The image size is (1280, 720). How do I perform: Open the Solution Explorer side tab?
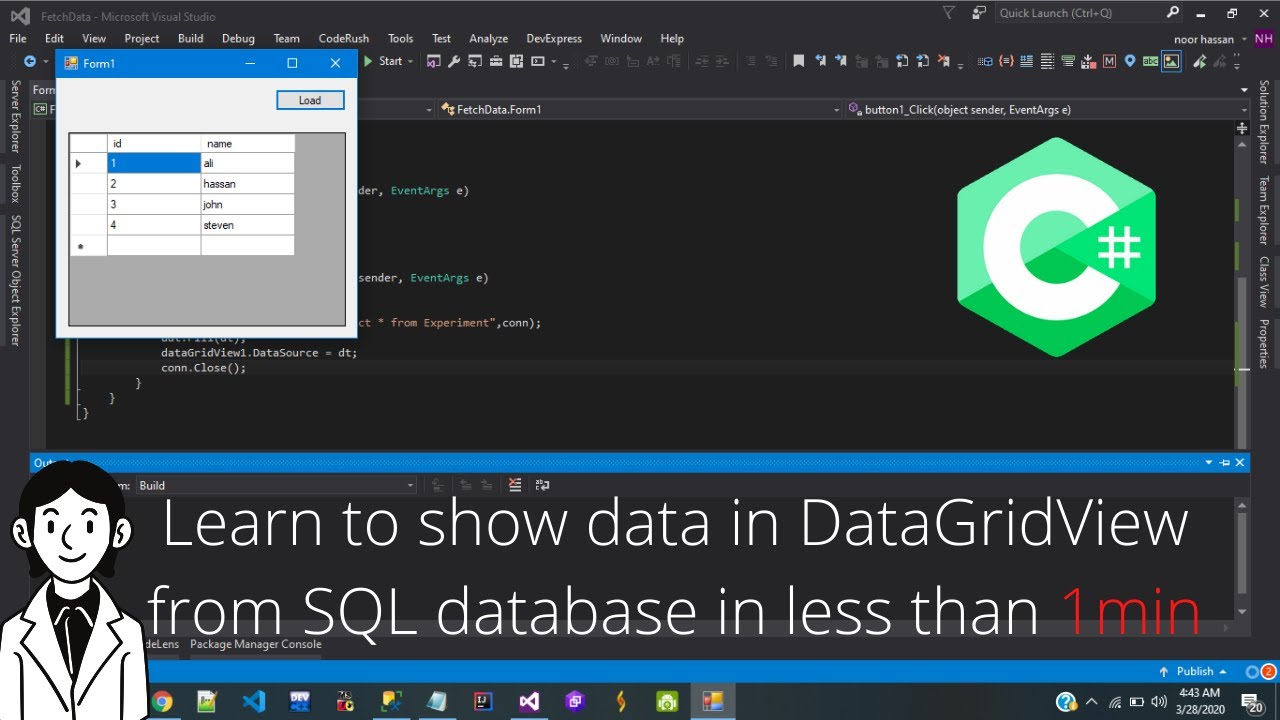coord(1263,122)
